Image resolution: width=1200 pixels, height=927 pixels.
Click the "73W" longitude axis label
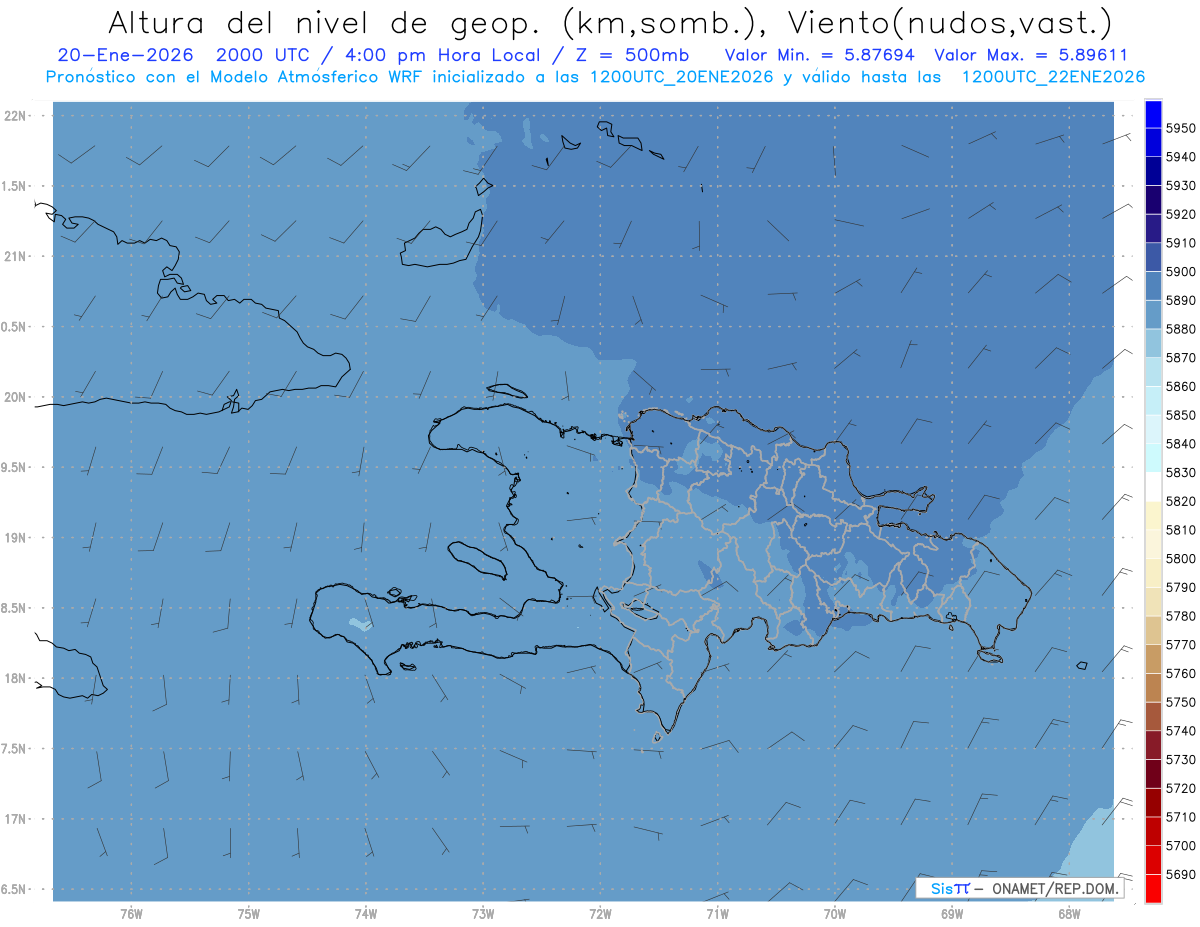483,913
